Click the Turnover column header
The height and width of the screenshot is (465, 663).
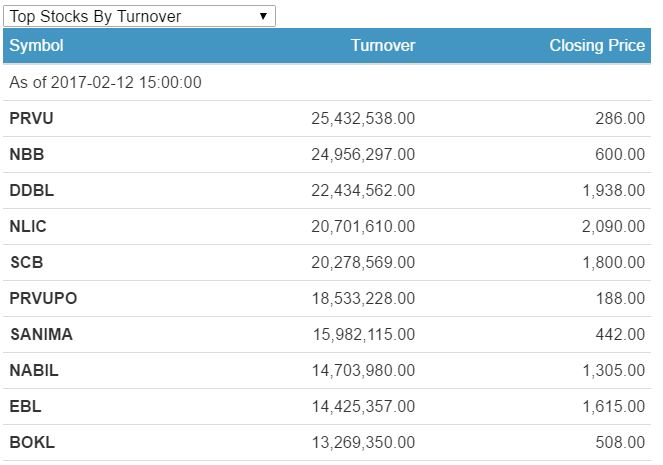(383, 46)
